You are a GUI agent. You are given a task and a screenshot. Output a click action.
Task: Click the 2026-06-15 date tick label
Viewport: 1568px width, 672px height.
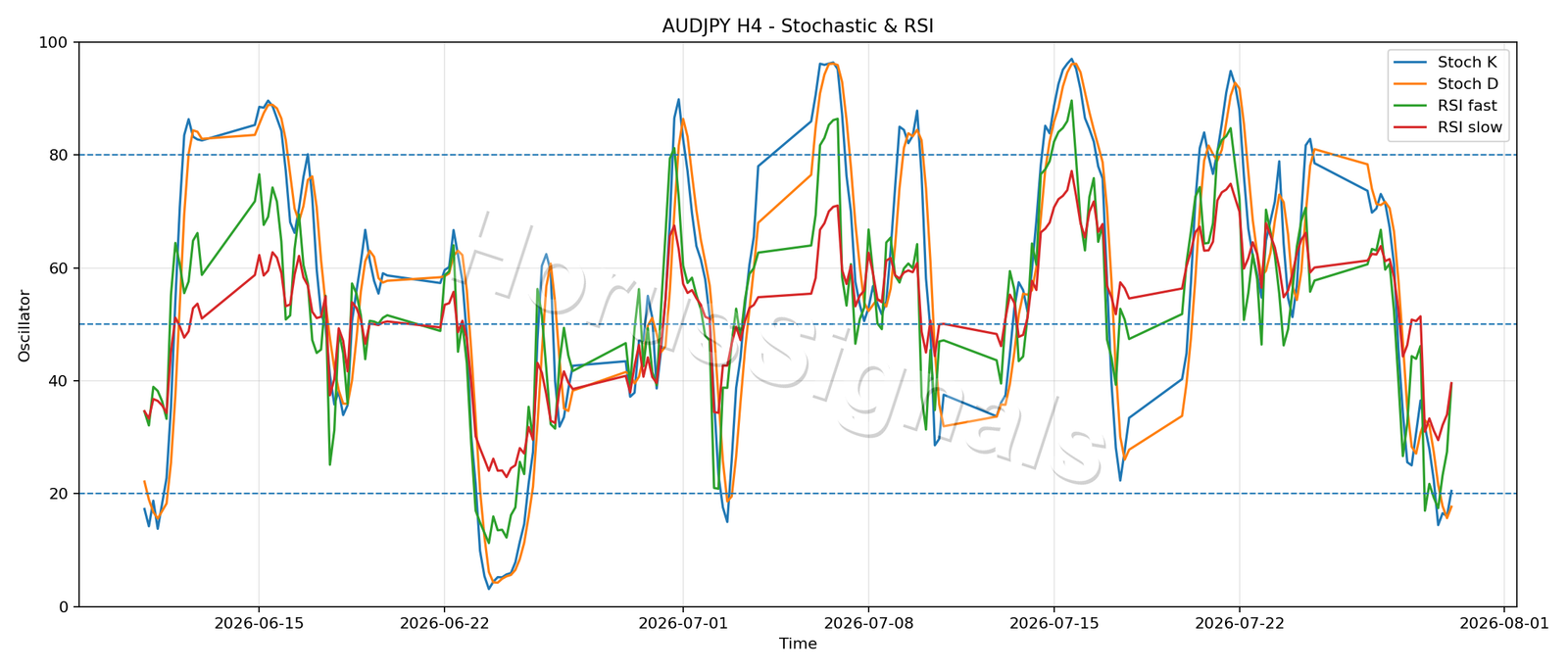[x=259, y=622]
